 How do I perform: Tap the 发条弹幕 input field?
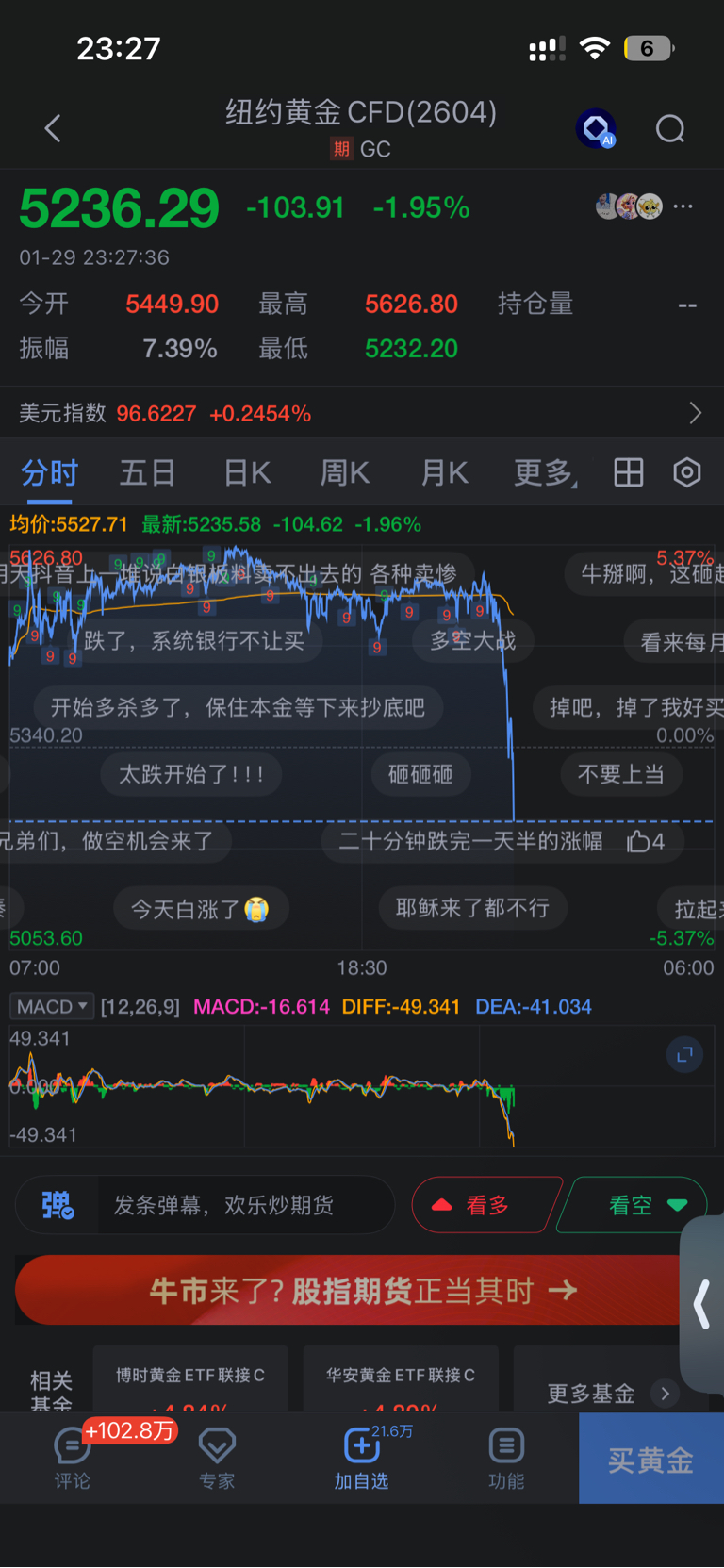click(245, 1205)
